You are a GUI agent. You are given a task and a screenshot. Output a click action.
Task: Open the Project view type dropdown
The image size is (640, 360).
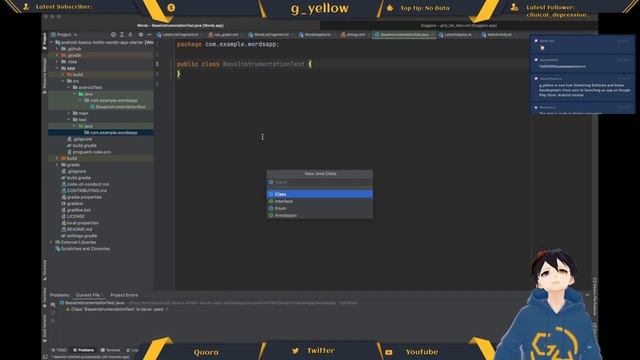tap(64, 35)
